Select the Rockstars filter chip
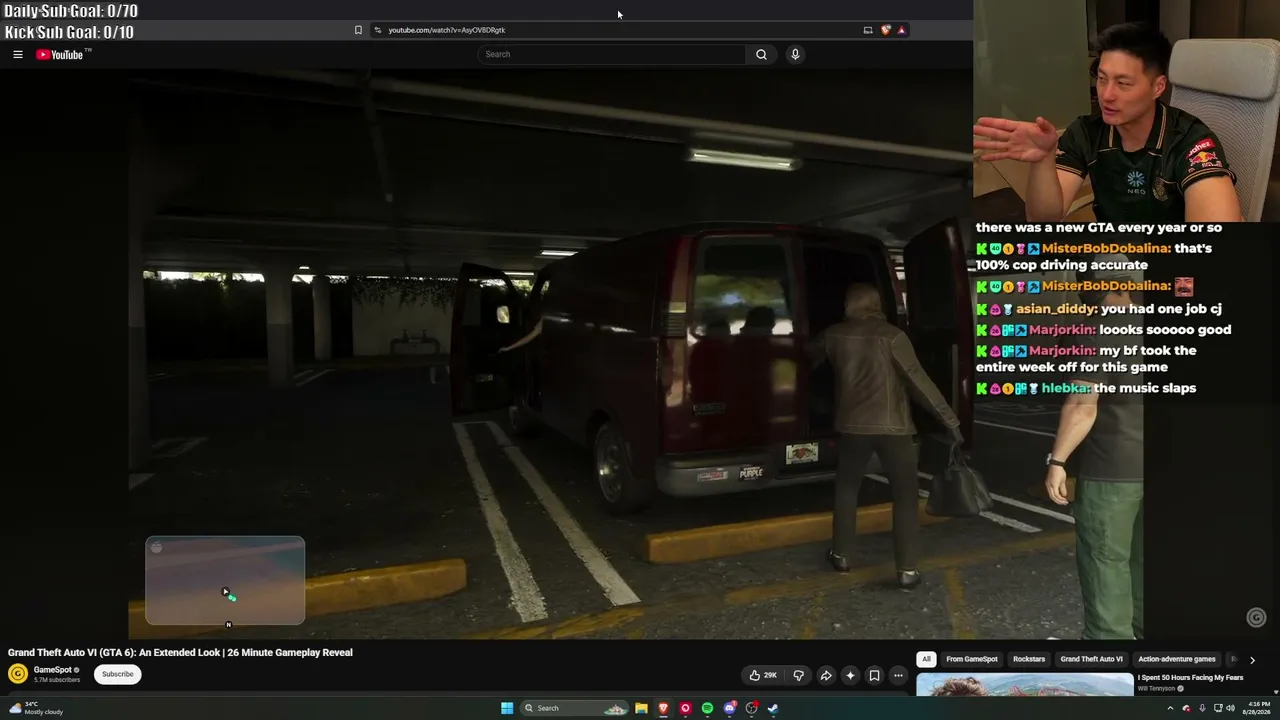Viewport: 1280px width, 720px height. pyautogui.click(x=1029, y=659)
